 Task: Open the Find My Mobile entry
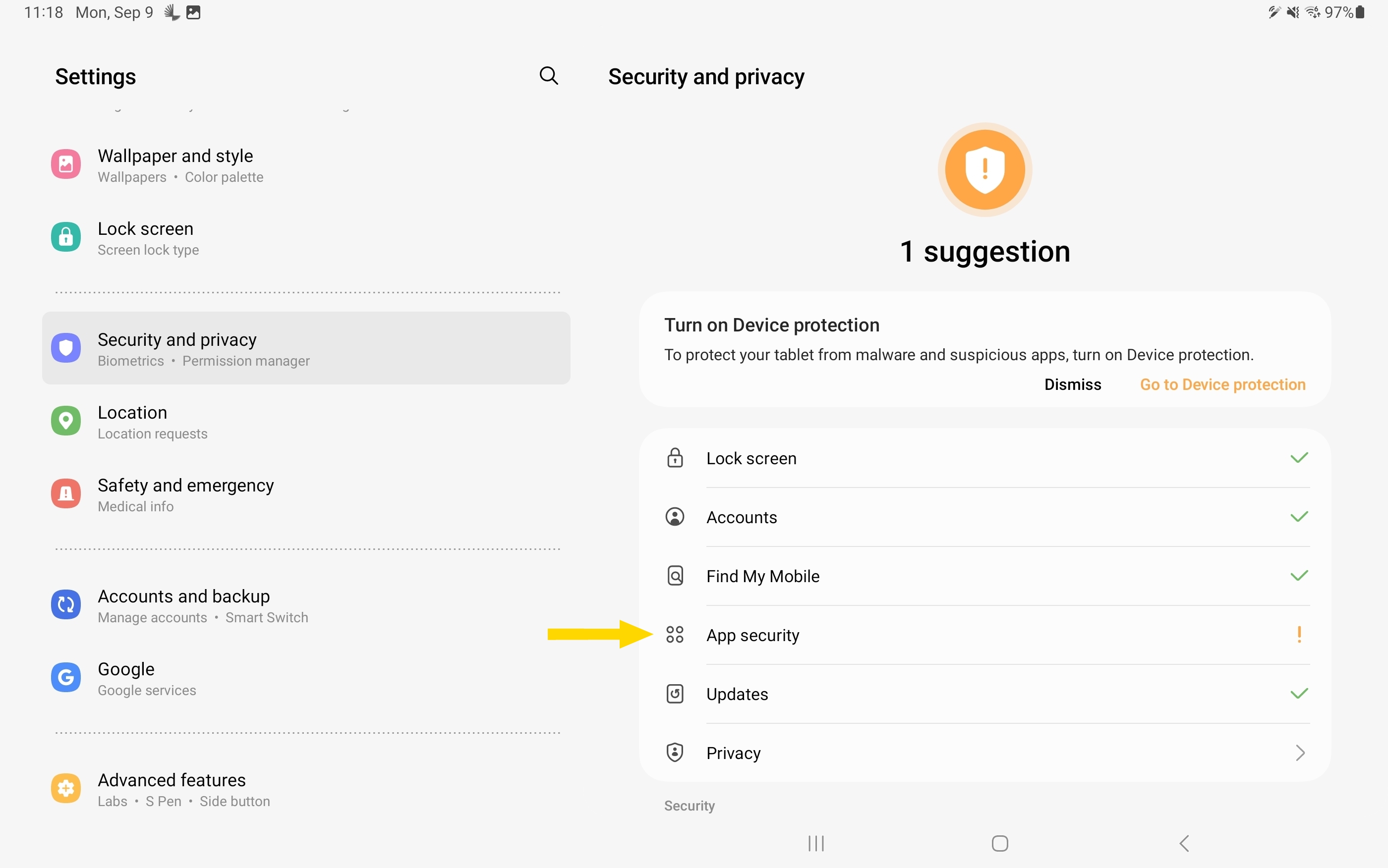click(x=762, y=576)
